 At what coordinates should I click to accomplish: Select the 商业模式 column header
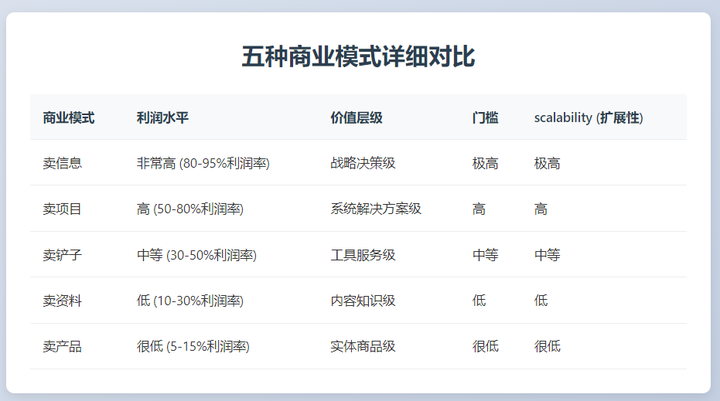click(x=68, y=118)
